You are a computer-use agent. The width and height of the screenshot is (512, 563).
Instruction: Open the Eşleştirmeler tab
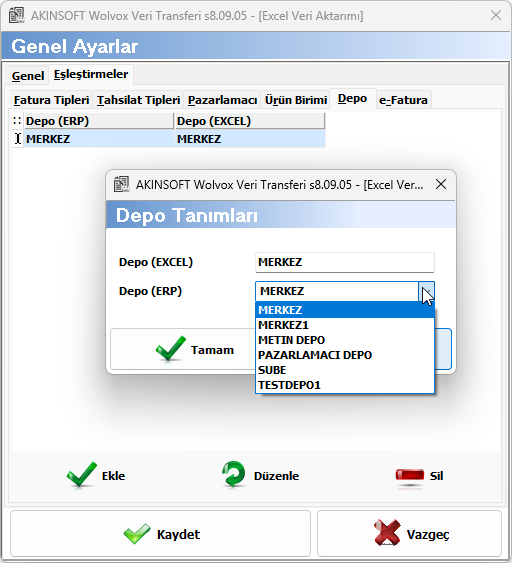pyautogui.click(x=91, y=74)
